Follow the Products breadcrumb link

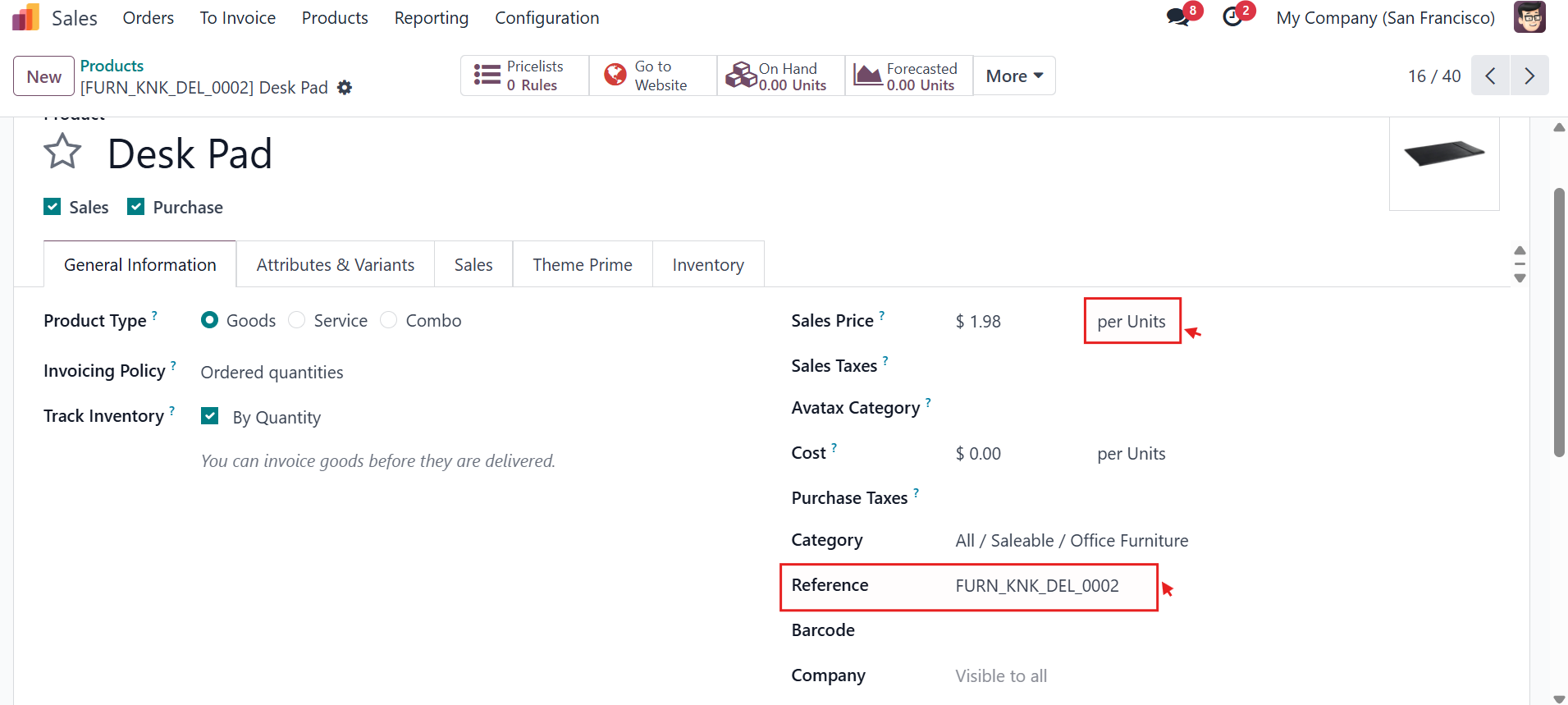[x=112, y=66]
